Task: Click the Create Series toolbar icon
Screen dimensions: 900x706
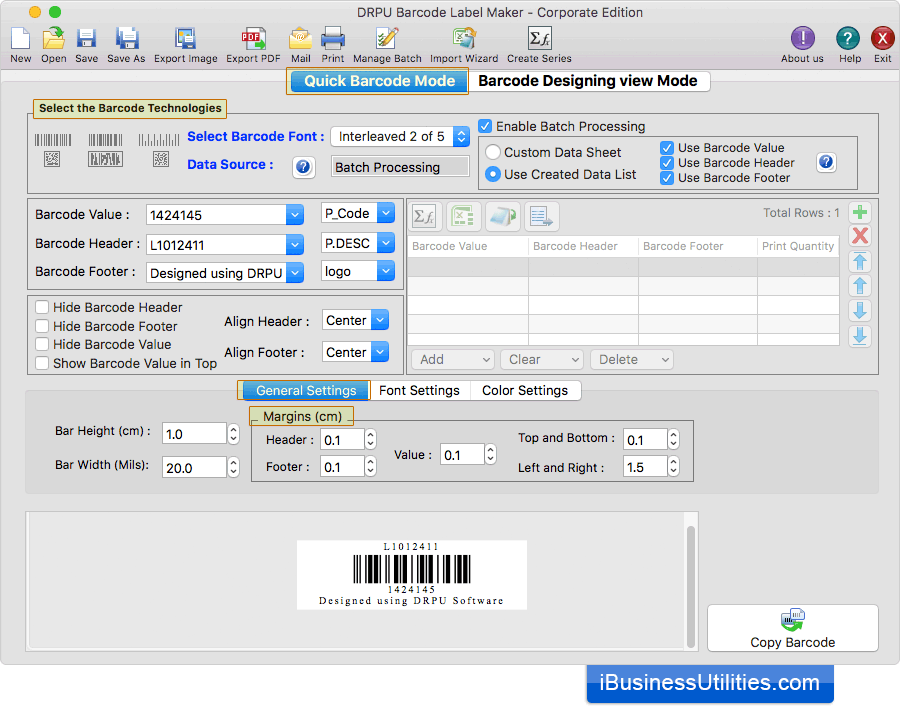Action: point(539,38)
